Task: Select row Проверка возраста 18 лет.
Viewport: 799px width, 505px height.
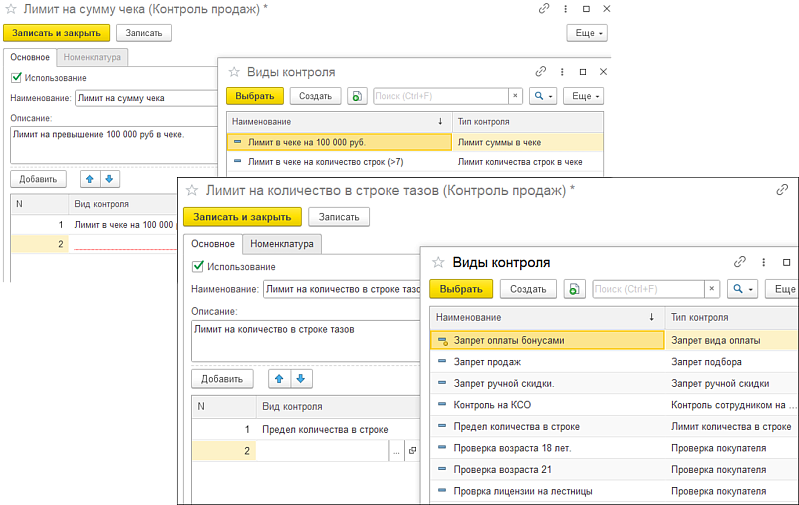Action: 614,448
